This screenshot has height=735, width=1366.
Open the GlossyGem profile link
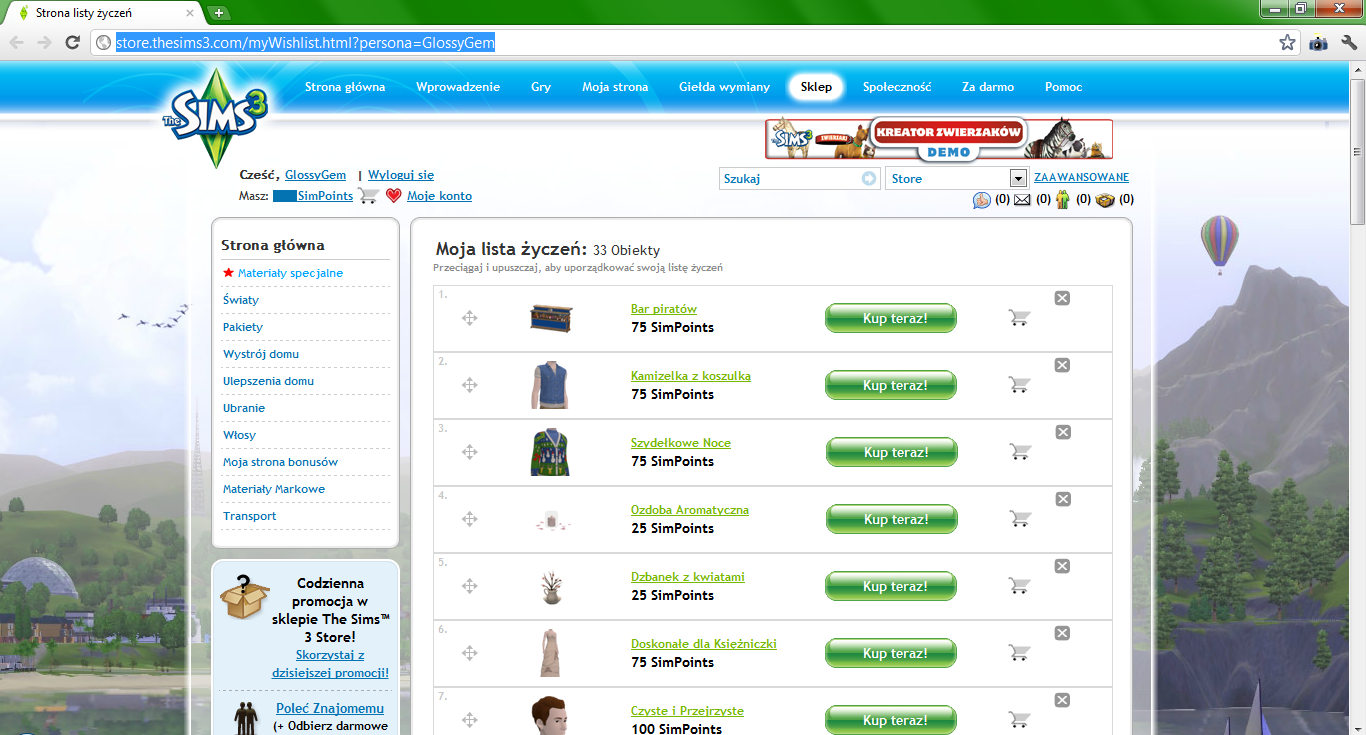coord(315,175)
